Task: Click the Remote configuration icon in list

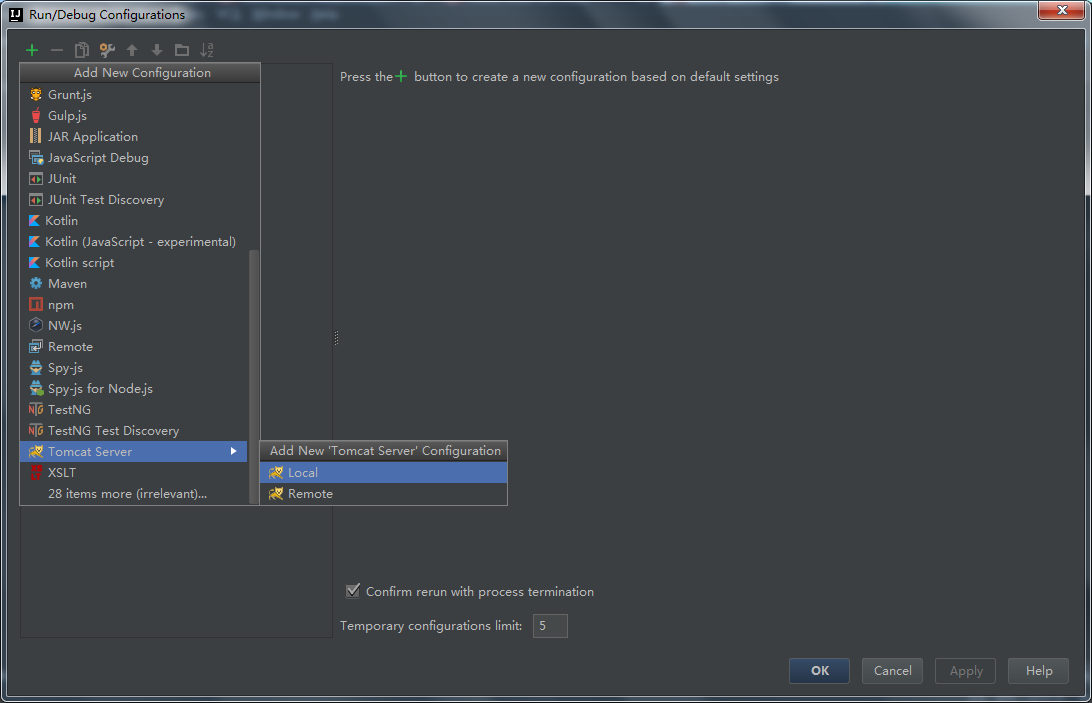Action: [x=36, y=346]
